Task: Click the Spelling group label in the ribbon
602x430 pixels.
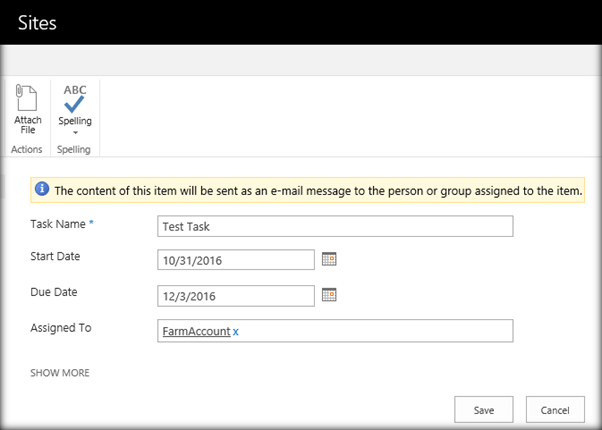Action: point(75,150)
